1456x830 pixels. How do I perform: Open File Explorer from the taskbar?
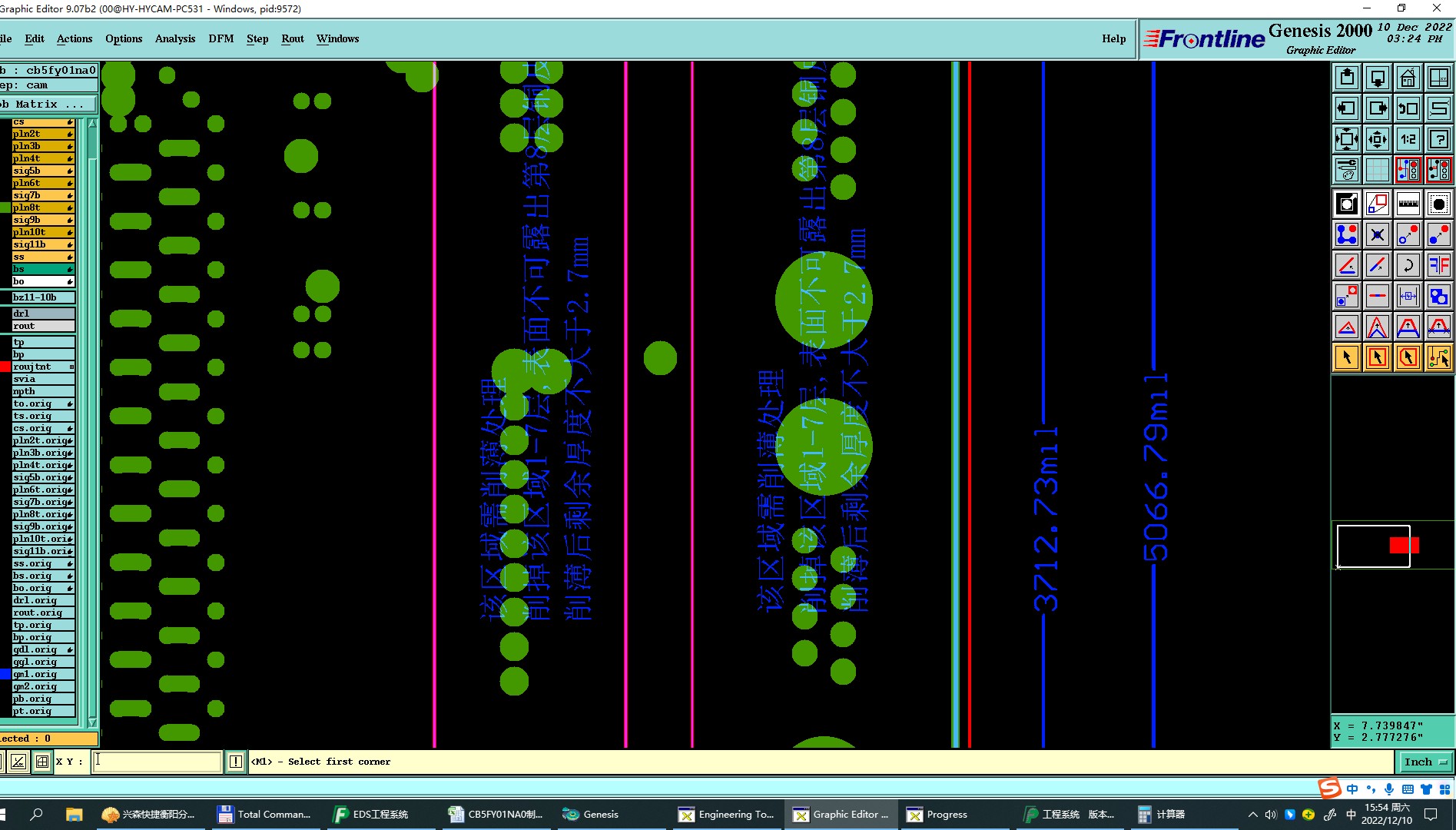pos(74,814)
